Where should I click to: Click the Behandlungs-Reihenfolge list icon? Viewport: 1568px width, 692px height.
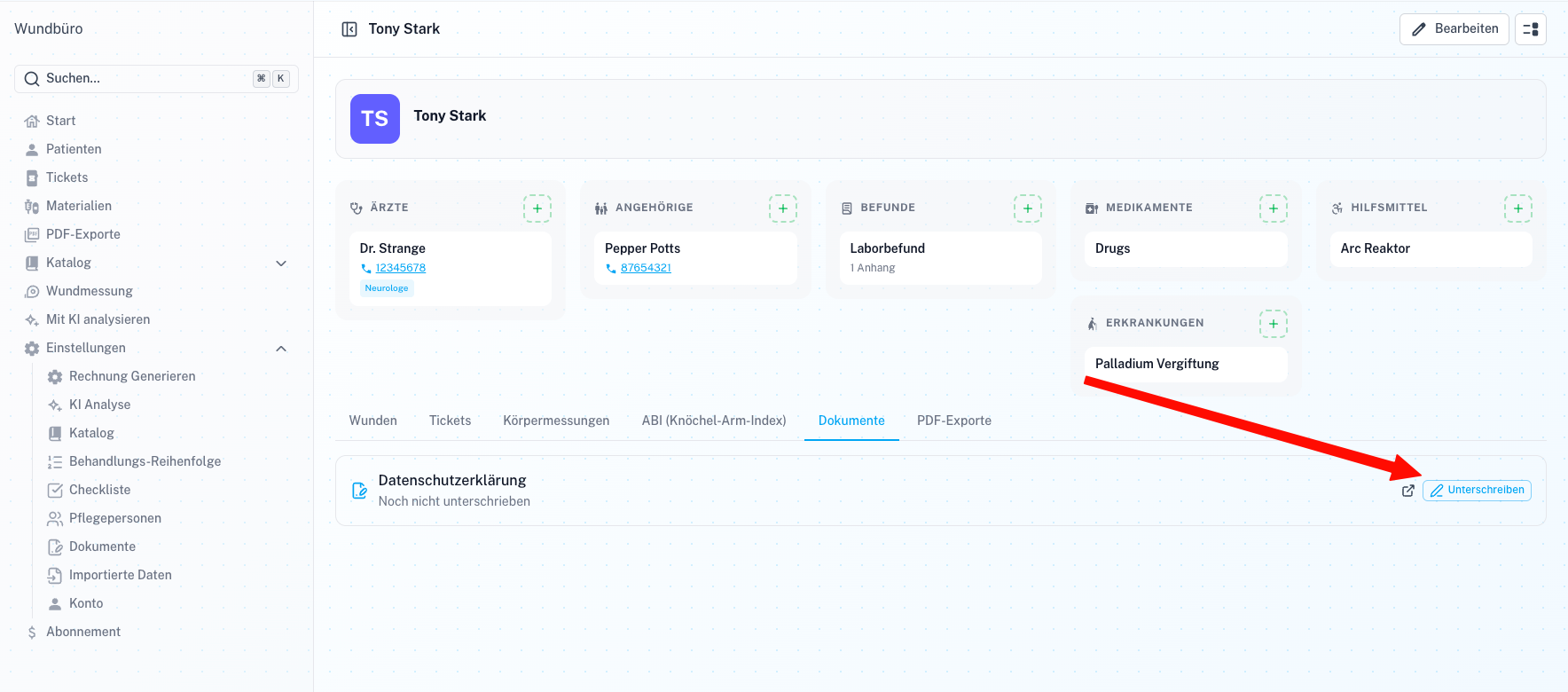coord(55,462)
